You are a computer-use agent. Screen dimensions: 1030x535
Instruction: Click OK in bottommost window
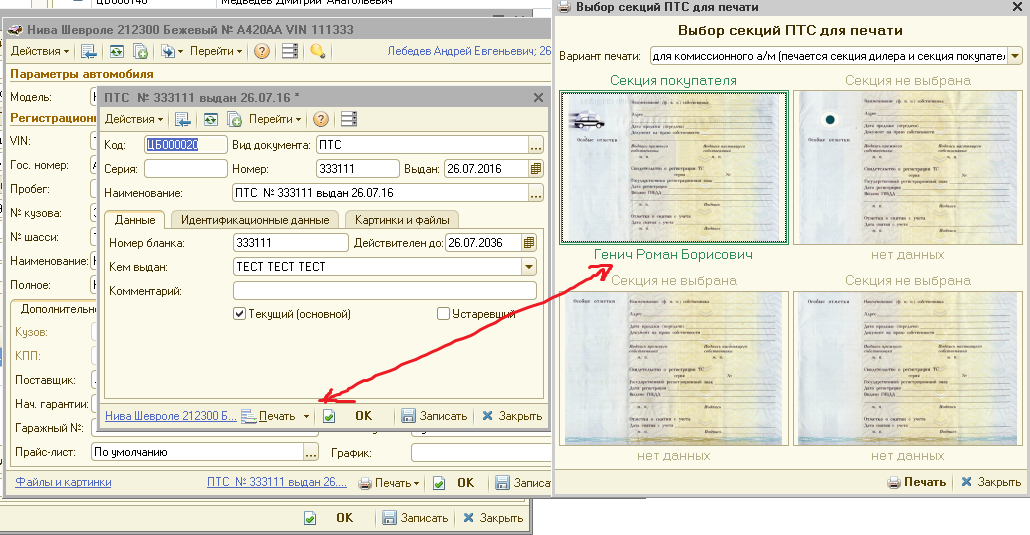tap(344, 518)
